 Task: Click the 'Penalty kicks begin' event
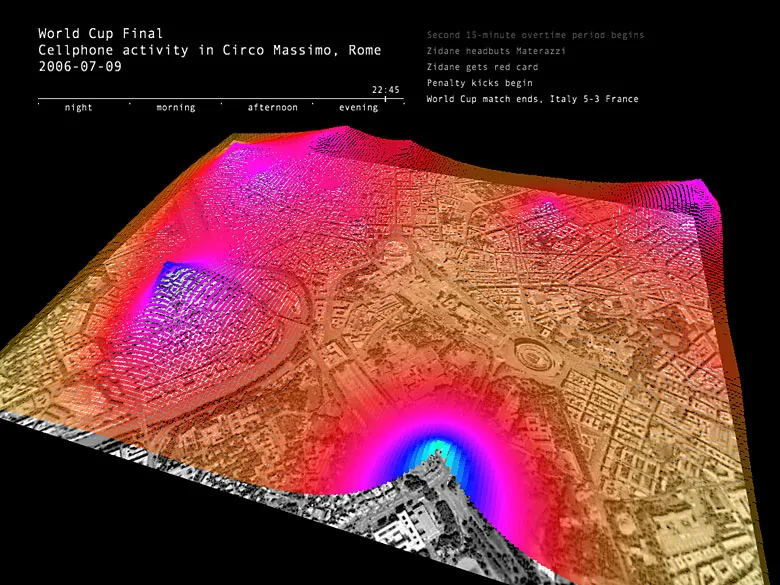(x=476, y=83)
